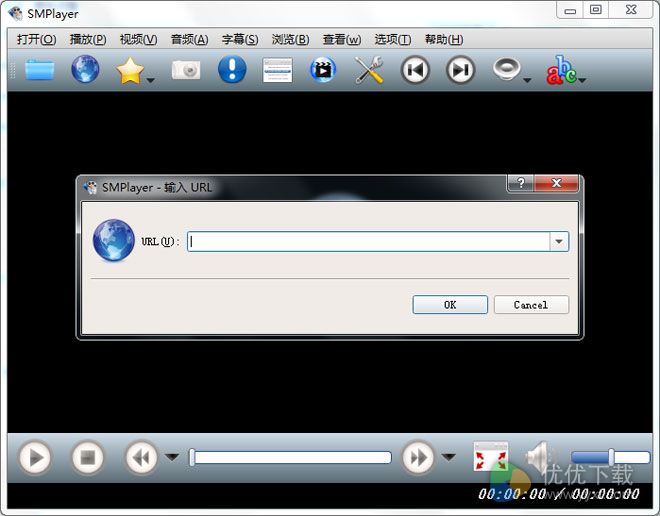Open the playlist icon in the toolbar
The image size is (660, 516).
tap(277, 70)
